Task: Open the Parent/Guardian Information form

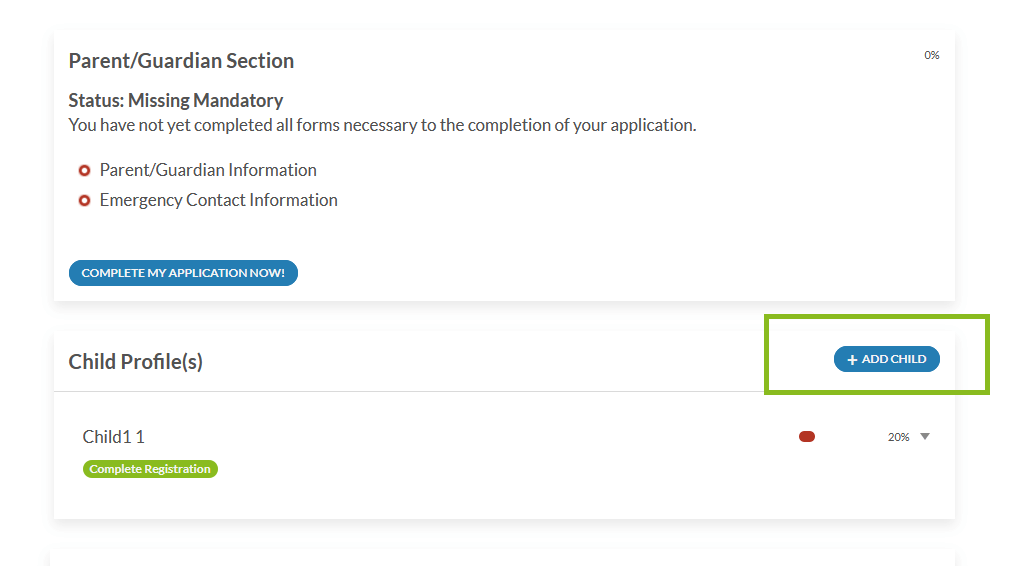Action: pyautogui.click(x=208, y=170)
